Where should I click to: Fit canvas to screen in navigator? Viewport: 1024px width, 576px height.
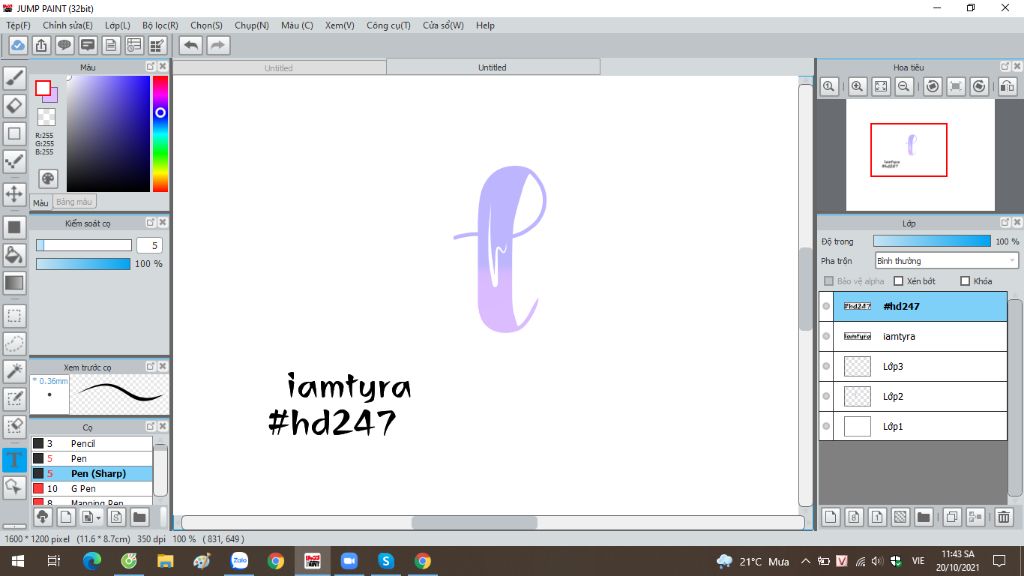881,86
